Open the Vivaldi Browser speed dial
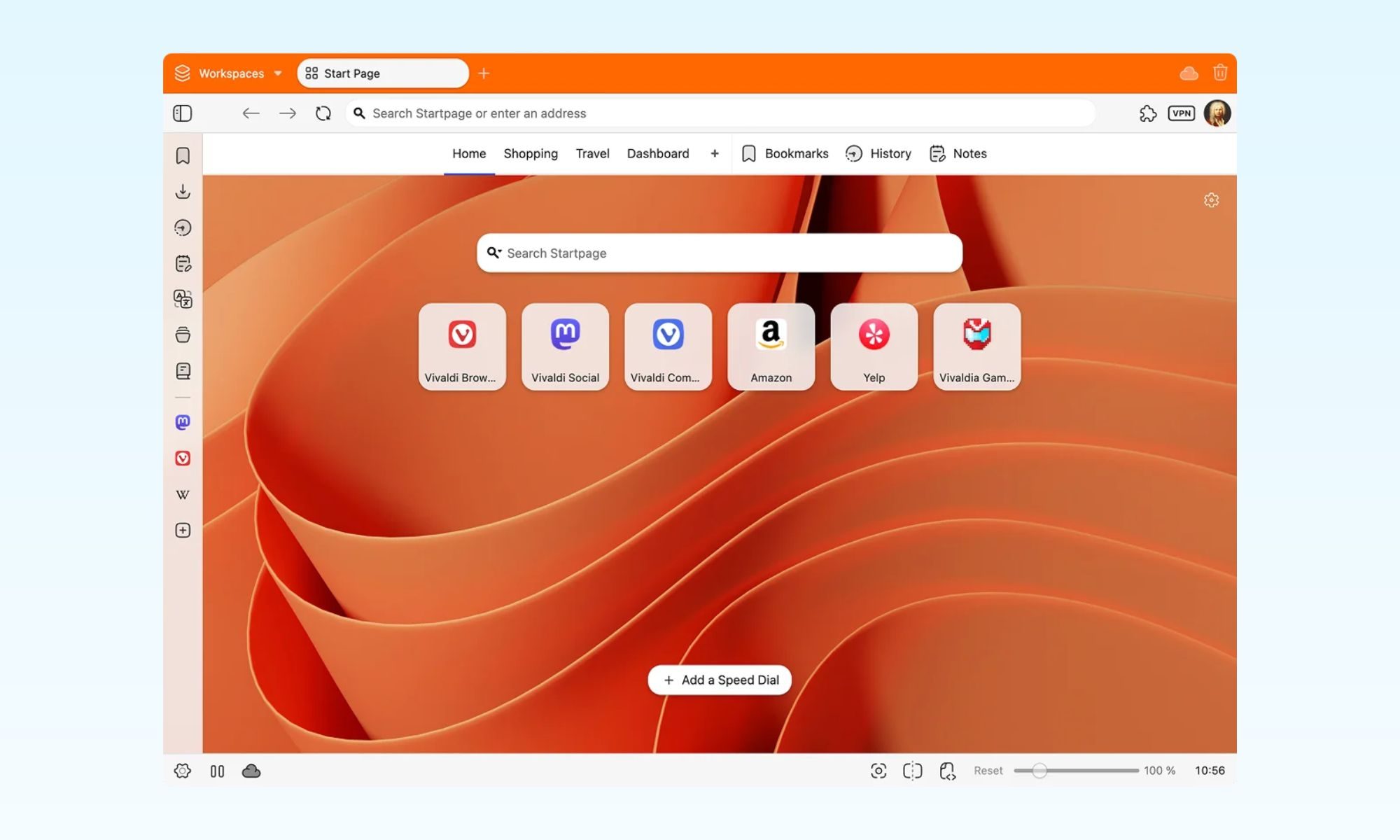This screenshot has width=1400, height=840. (462, 346)
